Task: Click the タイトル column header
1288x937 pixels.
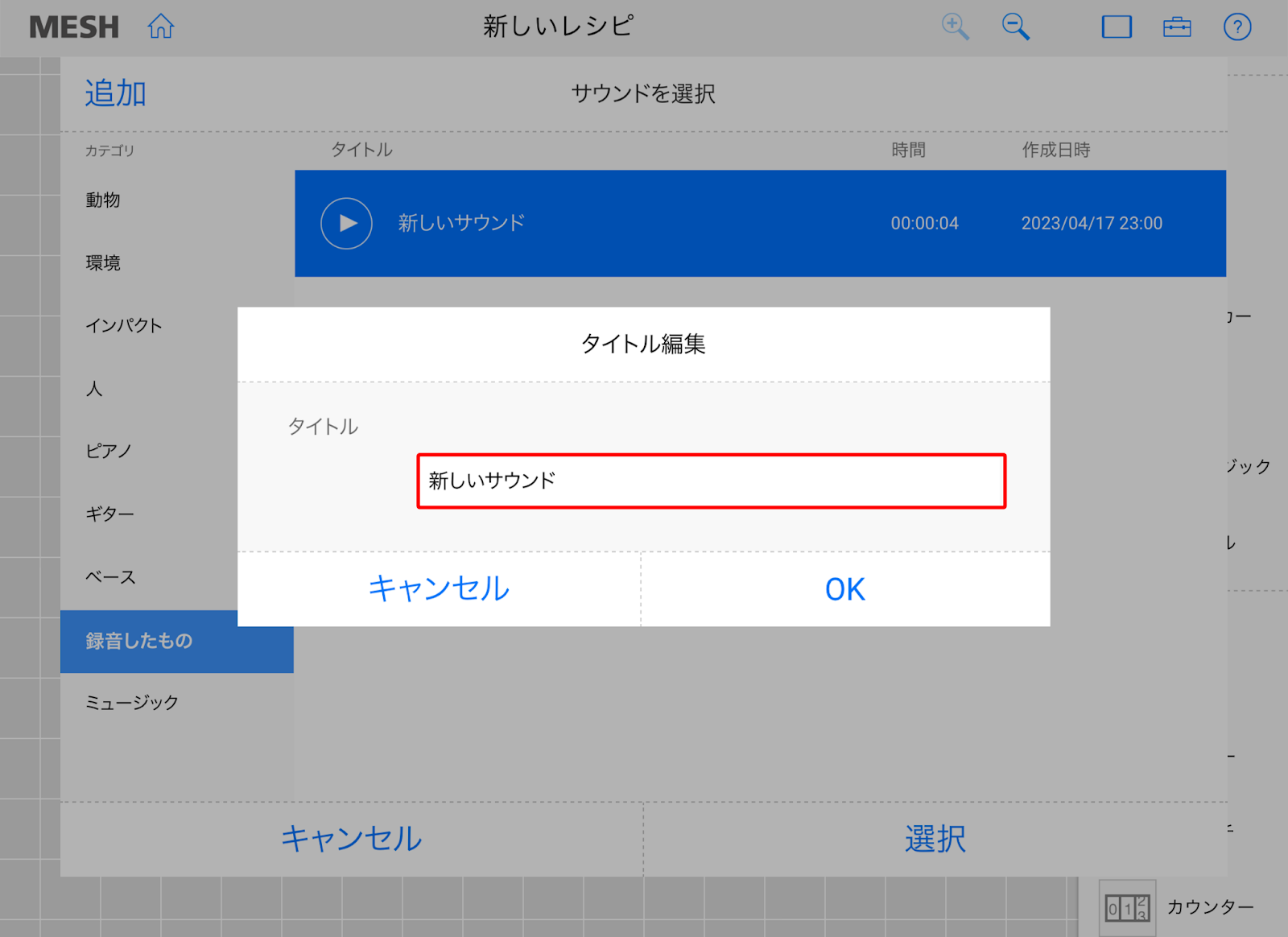Action: point(361,150)
